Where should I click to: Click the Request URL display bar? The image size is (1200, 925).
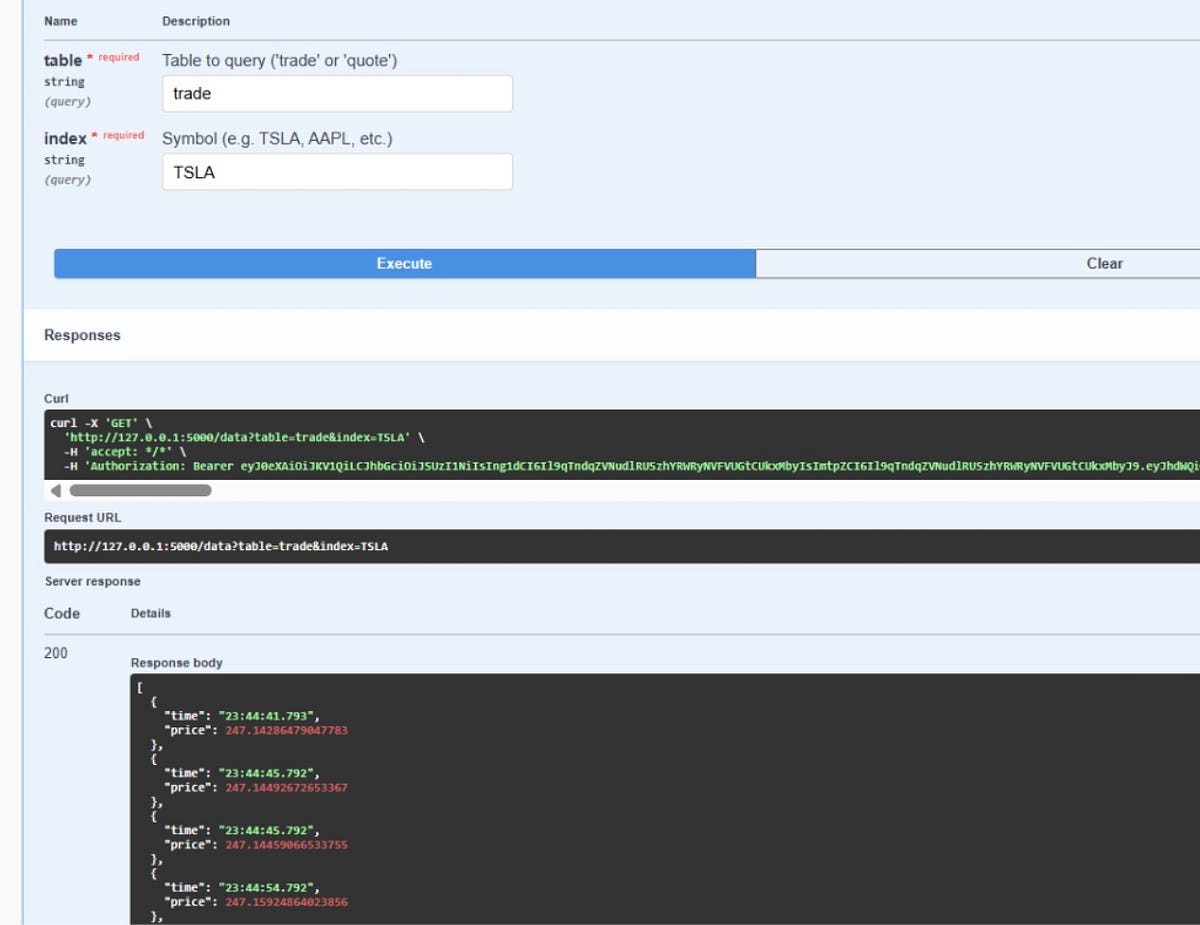pos(400,546)
